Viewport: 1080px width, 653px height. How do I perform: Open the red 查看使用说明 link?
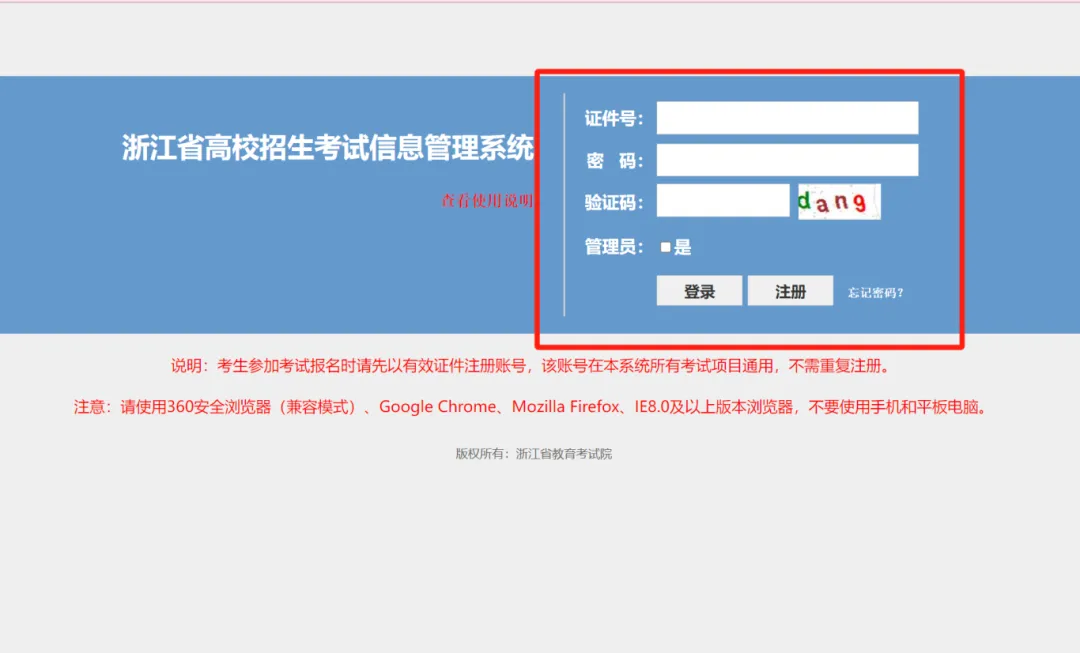[487, 200]
